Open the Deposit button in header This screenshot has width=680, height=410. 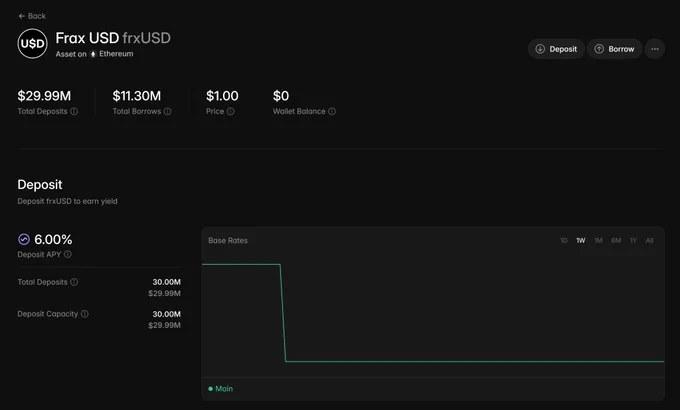[556, 49]
